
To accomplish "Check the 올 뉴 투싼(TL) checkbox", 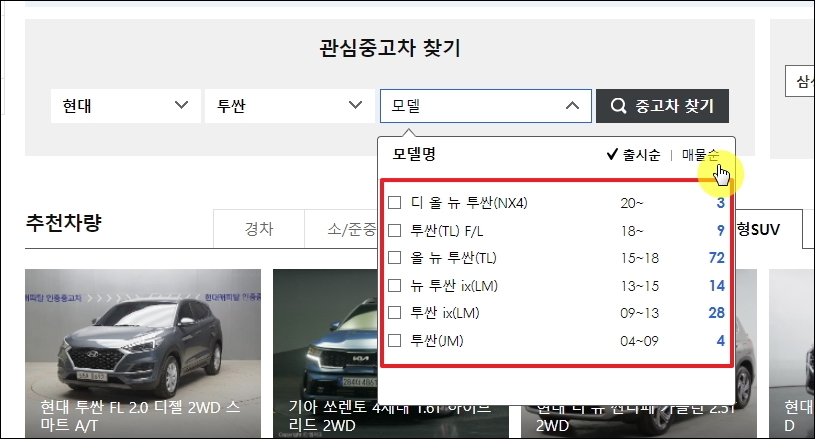I will tap(395, 258).
